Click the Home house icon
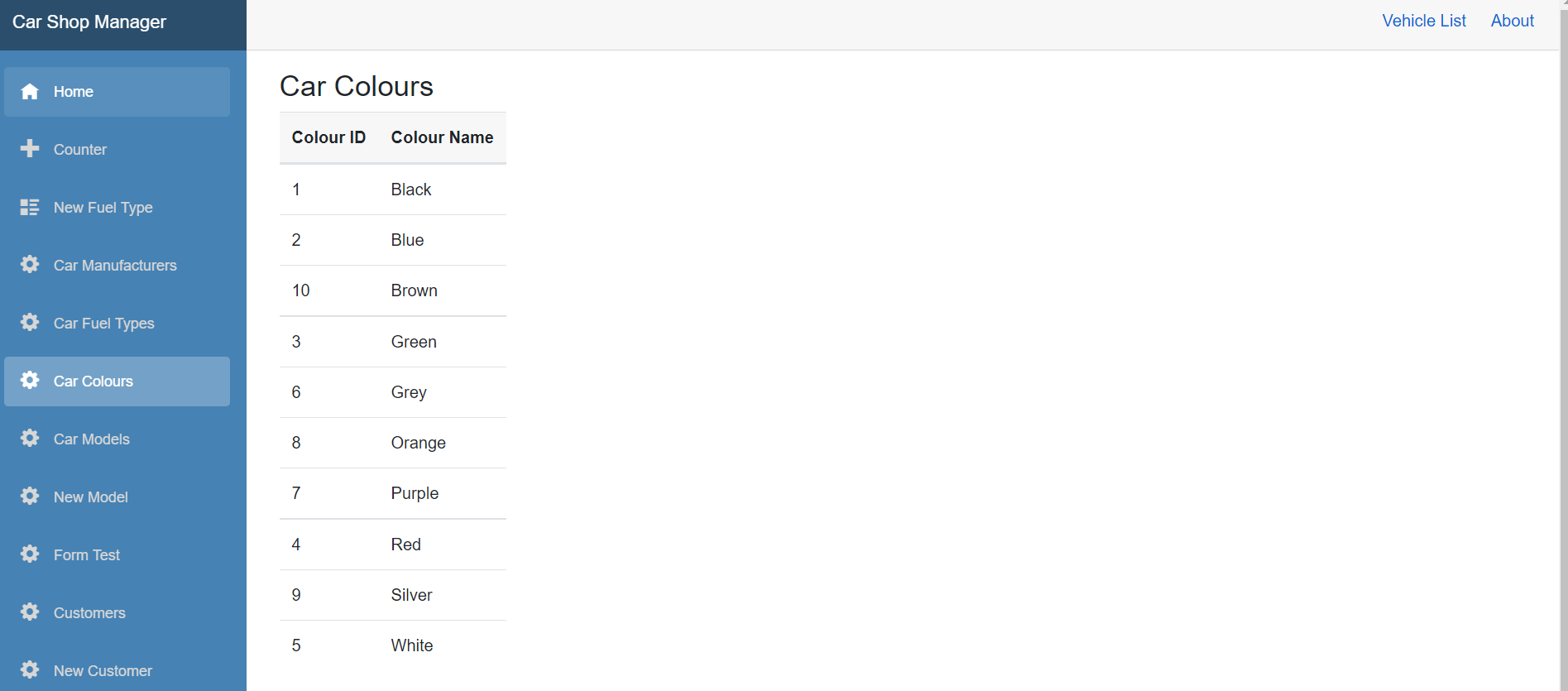The width and height of the screenshot is (1568, 691). pos(30,92)
